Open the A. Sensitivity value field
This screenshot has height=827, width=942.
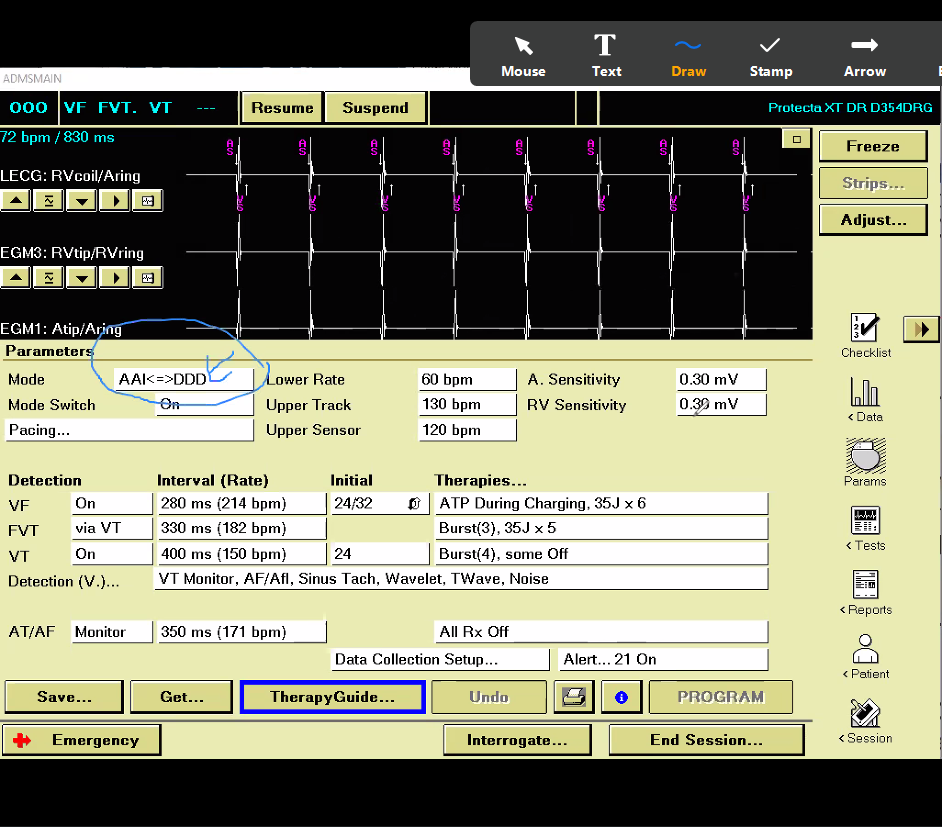[721, 379]
